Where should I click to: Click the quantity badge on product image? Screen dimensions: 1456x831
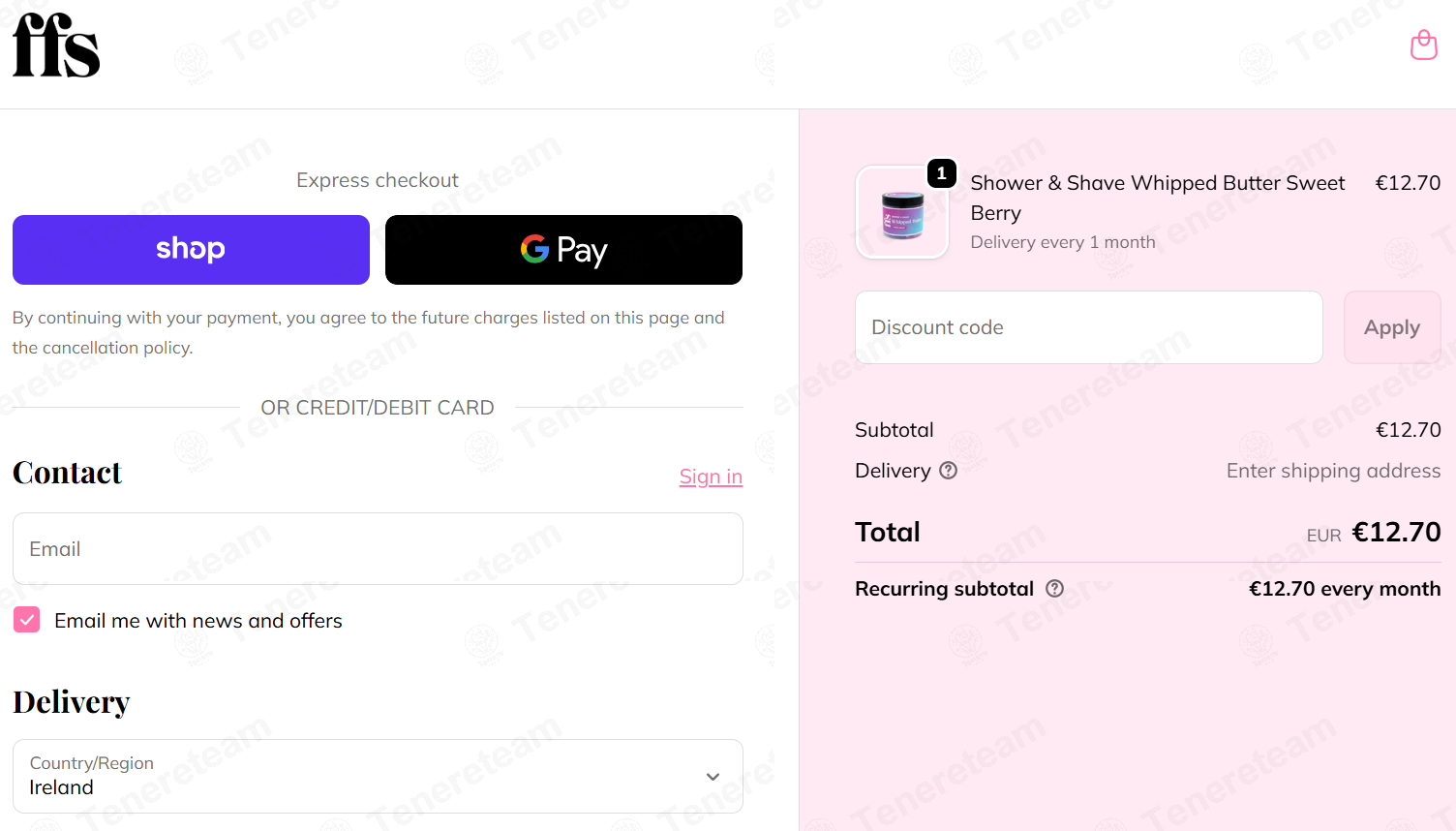[x=942, y=173]
